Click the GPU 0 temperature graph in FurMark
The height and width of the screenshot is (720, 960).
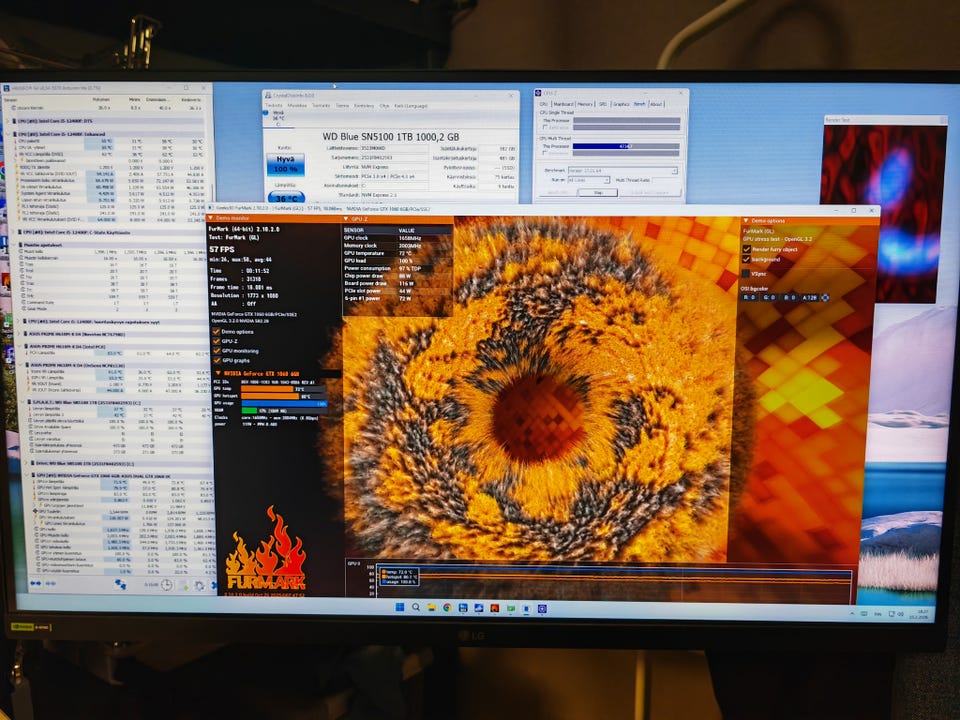(x=614, y=582)
